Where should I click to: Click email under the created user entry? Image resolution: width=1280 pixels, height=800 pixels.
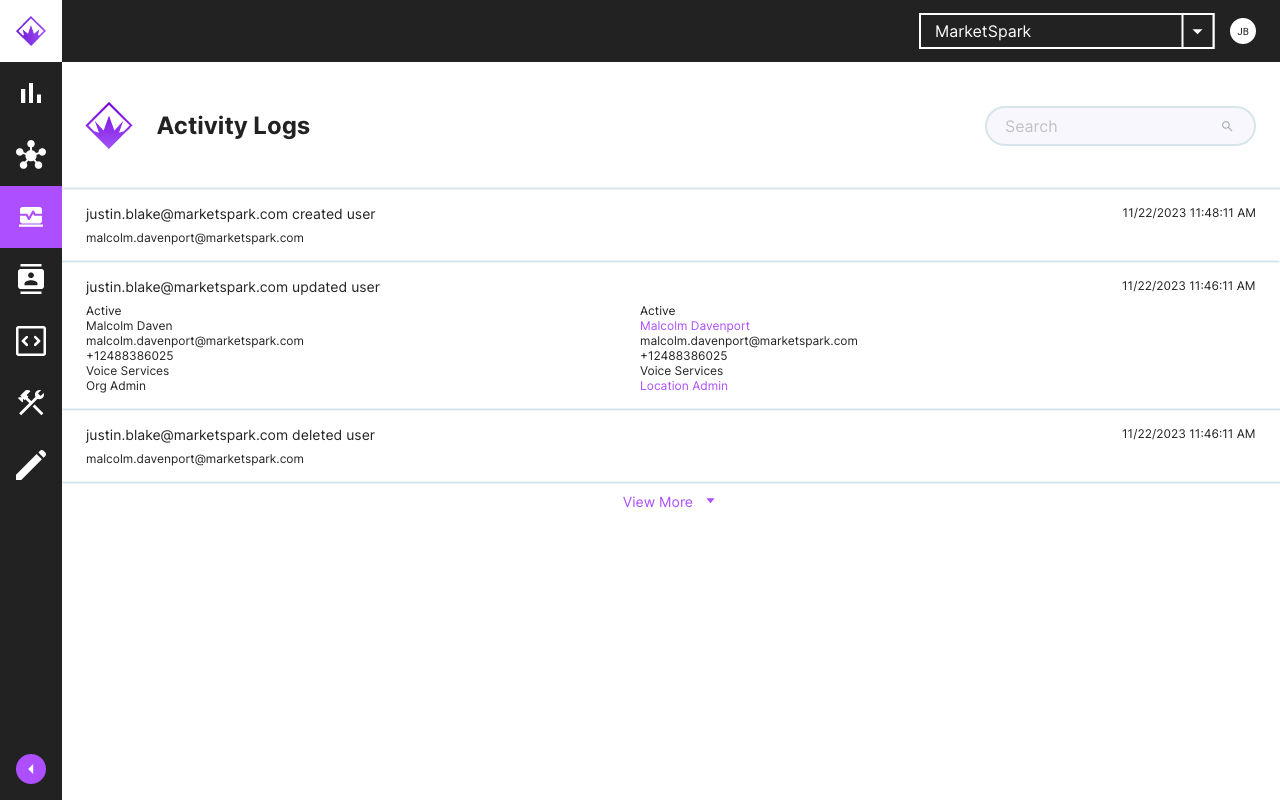pos(195,238)
